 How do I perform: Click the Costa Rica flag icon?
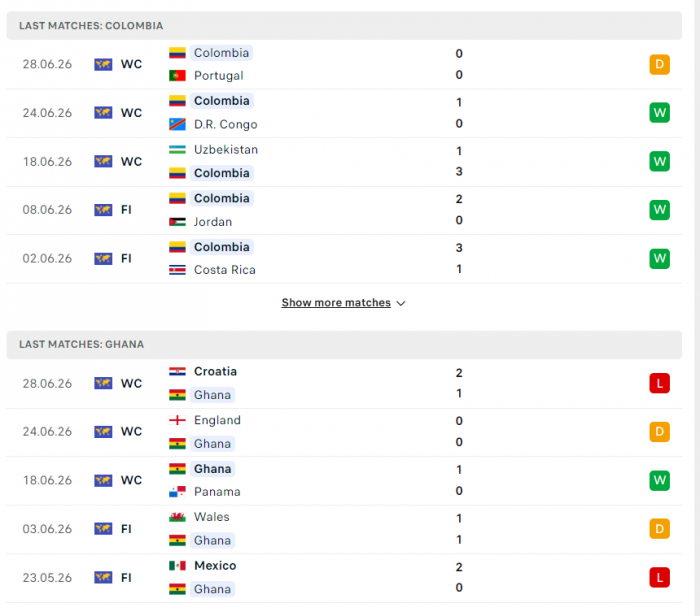tap(177, 270)
